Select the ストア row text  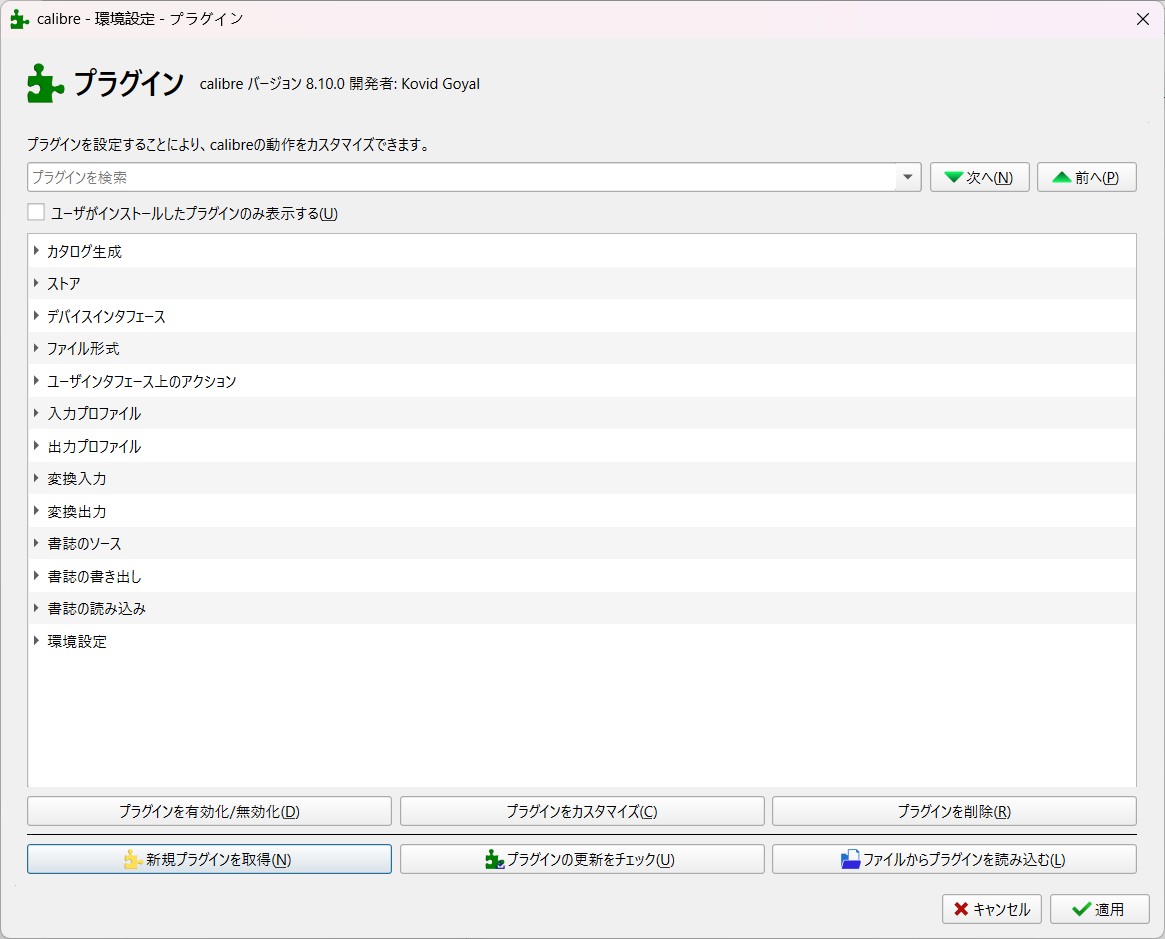[x=63, y=284]
